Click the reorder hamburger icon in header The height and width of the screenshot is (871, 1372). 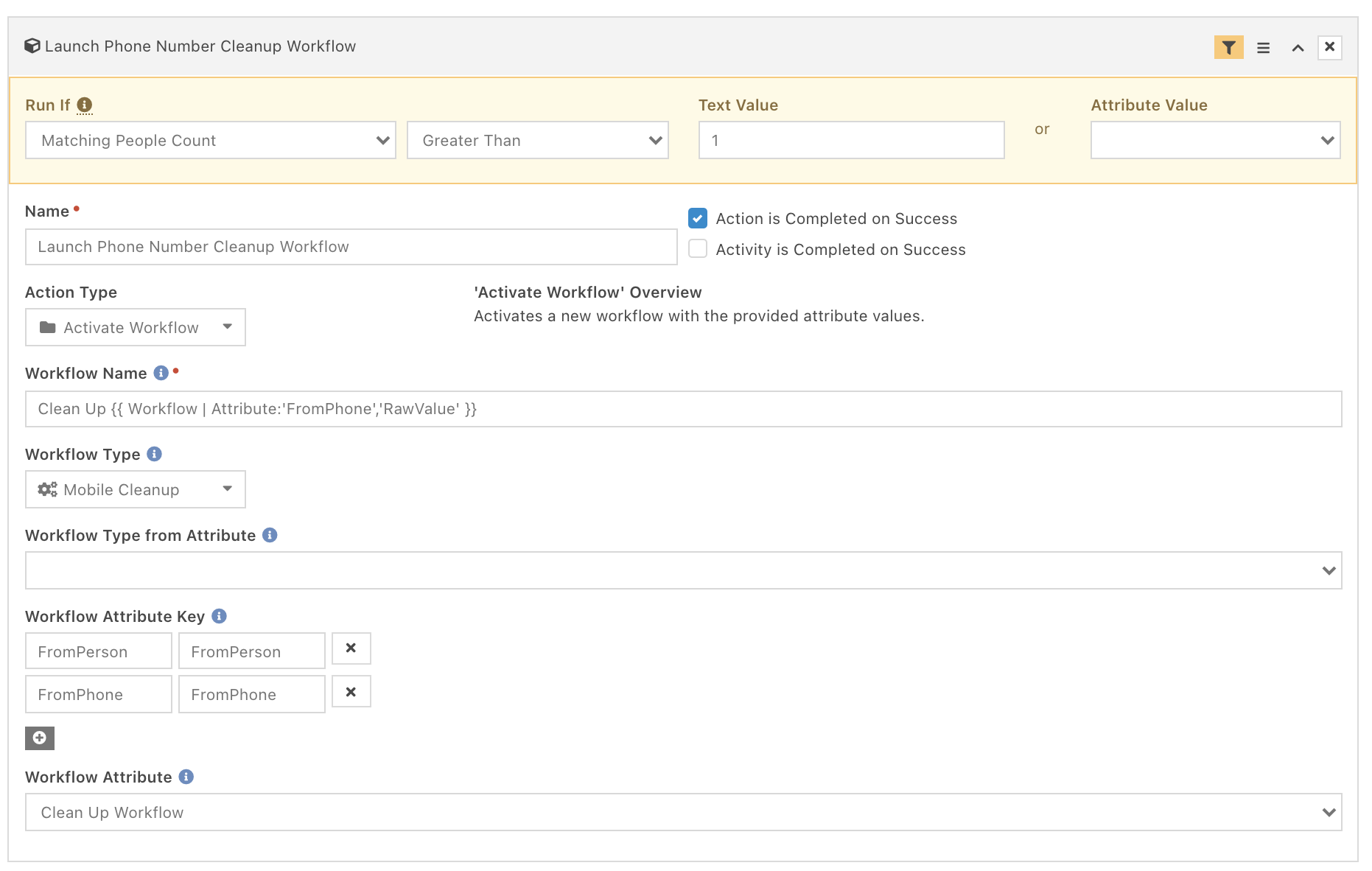coord(1263,47)
